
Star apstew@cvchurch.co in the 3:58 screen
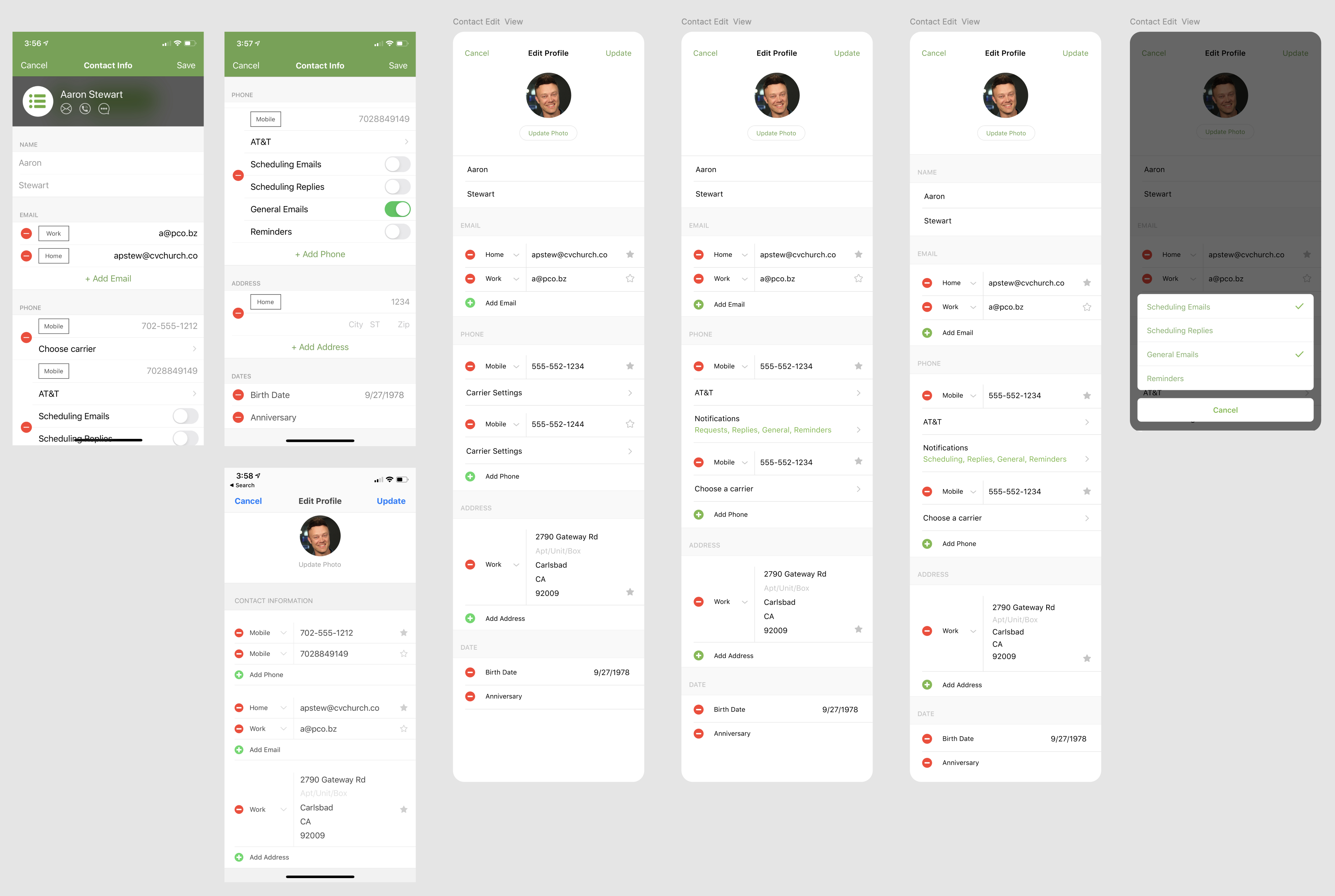pyautogui.click(x=404, y=707)
